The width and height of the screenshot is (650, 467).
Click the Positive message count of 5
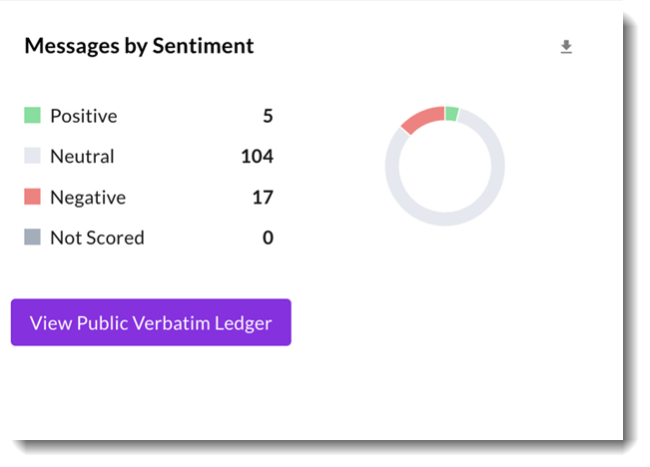tap(268, 116)
